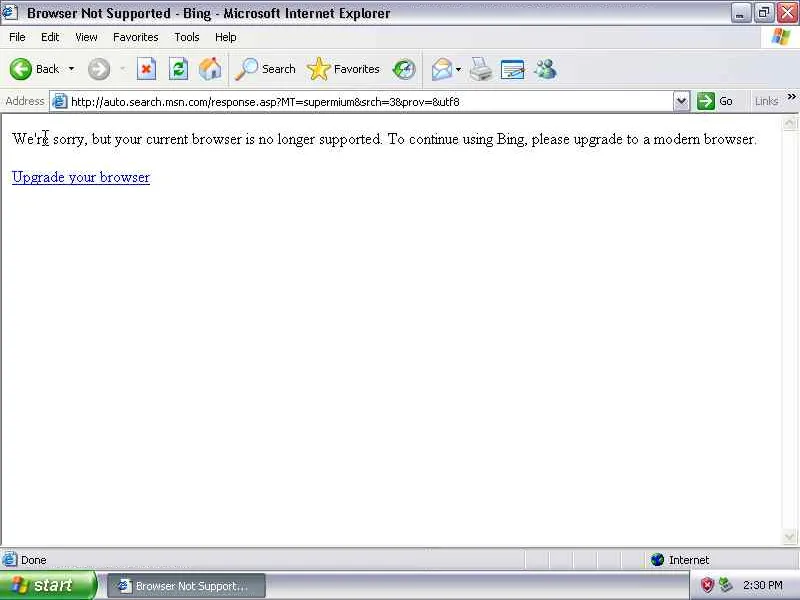Image resolution: width=800 pixels, height=600 pixels.
Task: Open the File menu
Action: [17, 37]
